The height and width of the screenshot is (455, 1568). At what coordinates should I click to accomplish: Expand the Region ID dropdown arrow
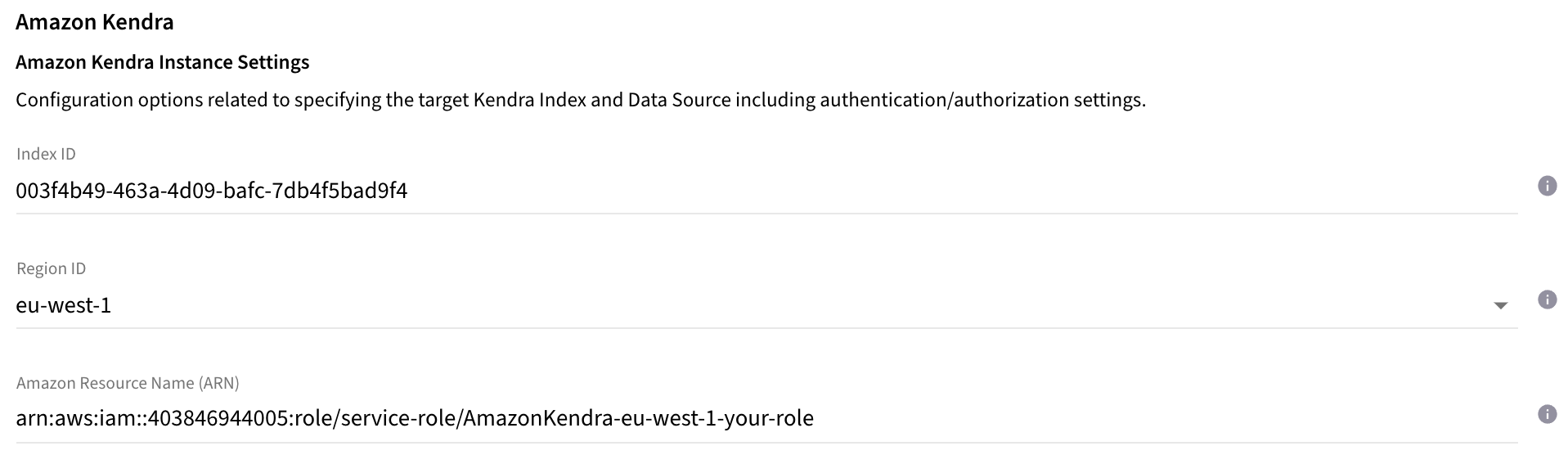coord(1500,306)
